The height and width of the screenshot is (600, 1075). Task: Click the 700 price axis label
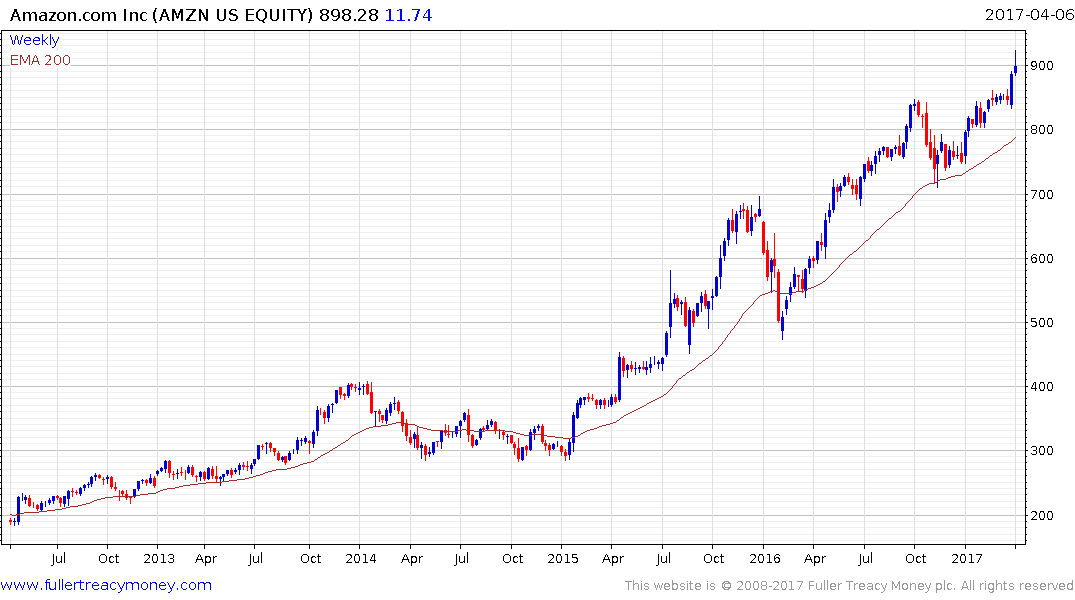click(x=1041, y=195)
